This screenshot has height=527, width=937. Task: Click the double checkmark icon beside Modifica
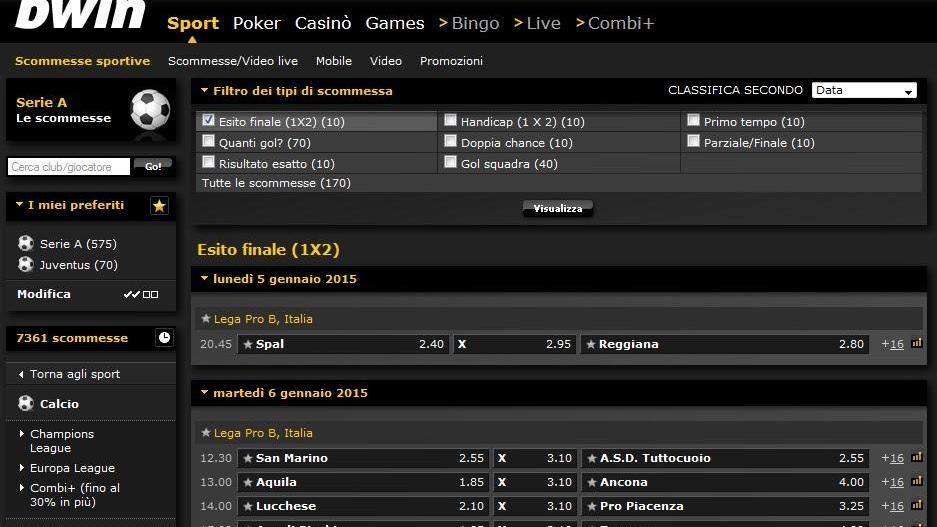pos(131,294)
